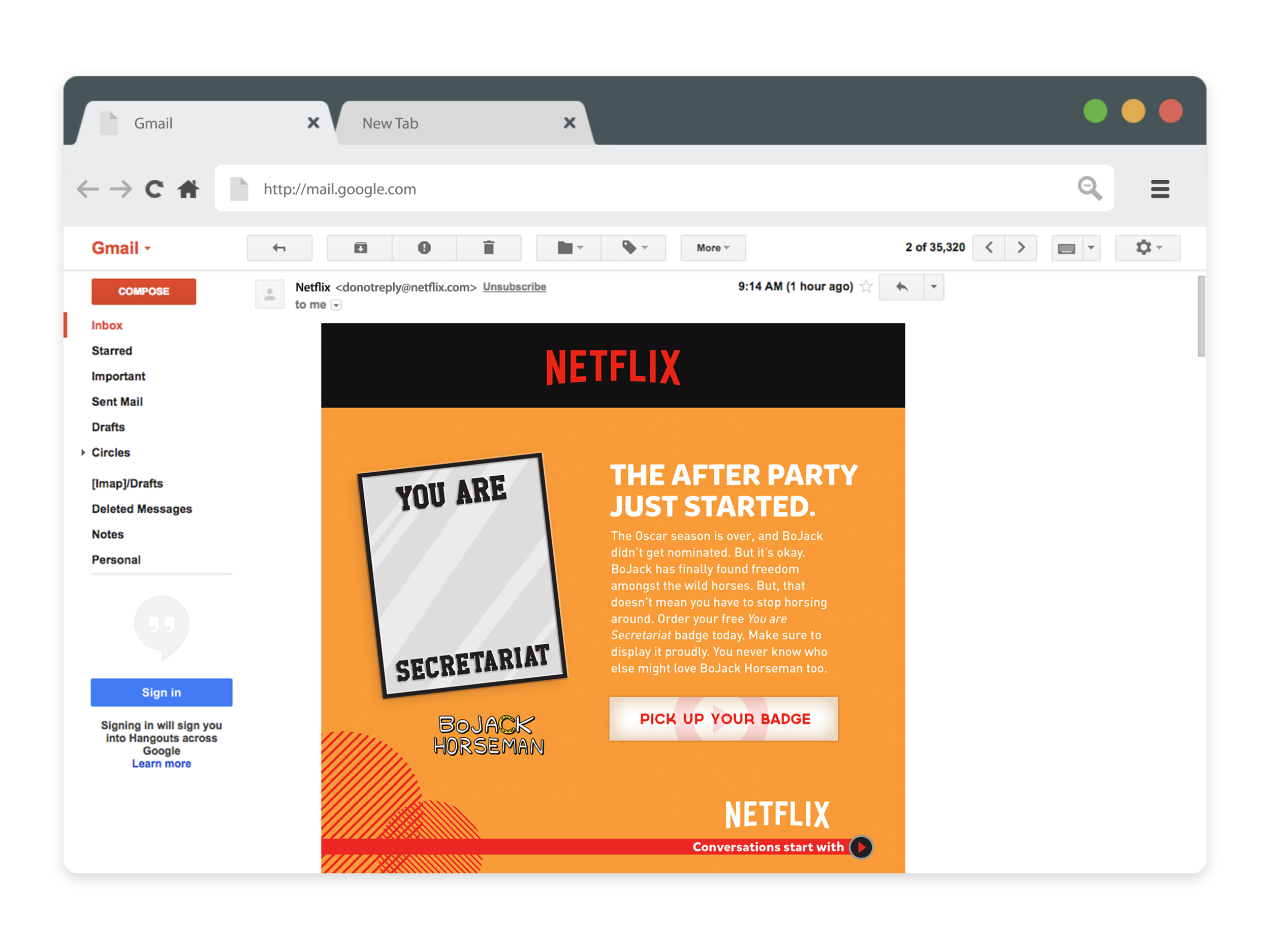Open the Circles label

(x=111, y=453)
